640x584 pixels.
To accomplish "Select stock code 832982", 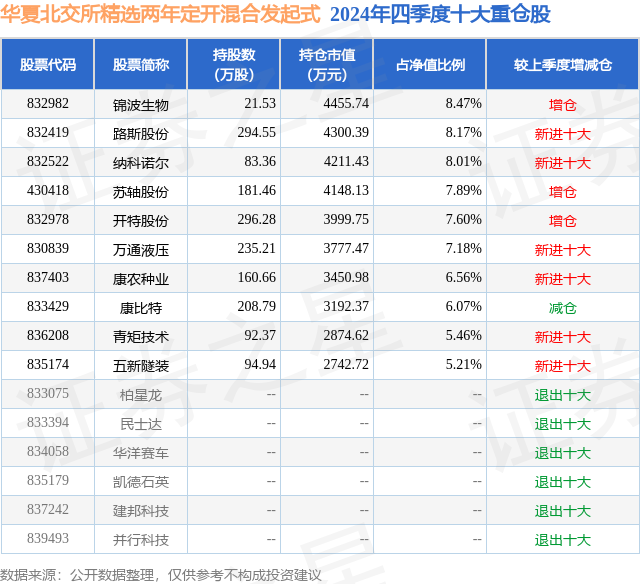I will coord(48,104).
